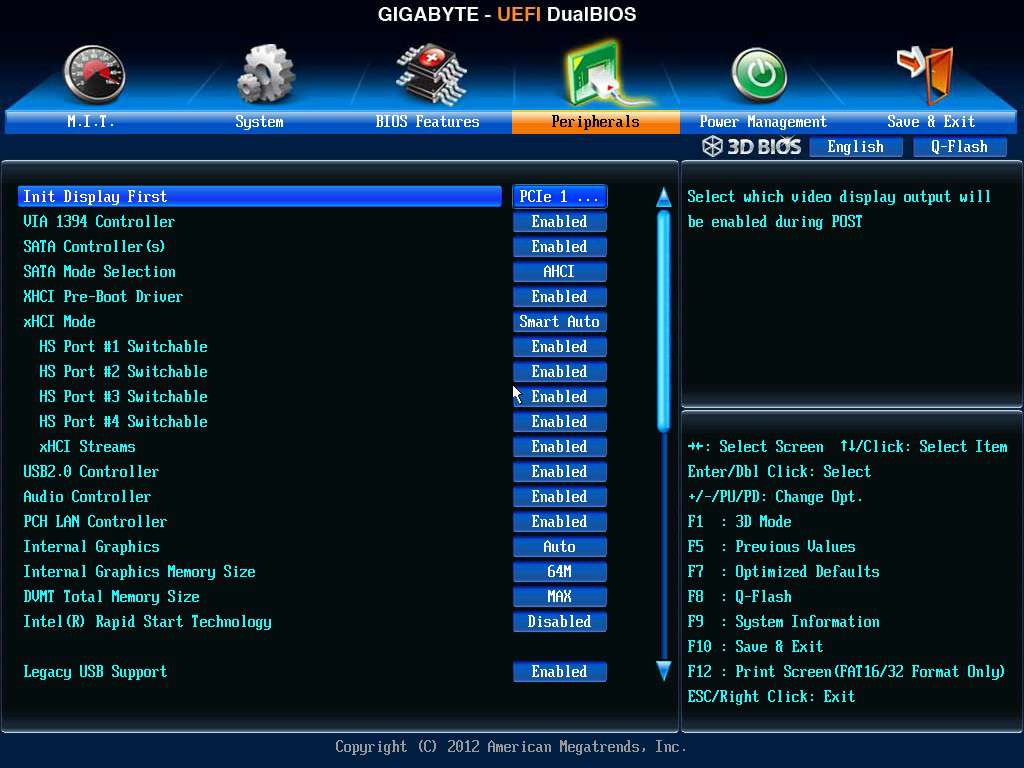1024x768 pixels.
Task: Toggle xHCI Streams Enabled value
Action: (560, 447)
